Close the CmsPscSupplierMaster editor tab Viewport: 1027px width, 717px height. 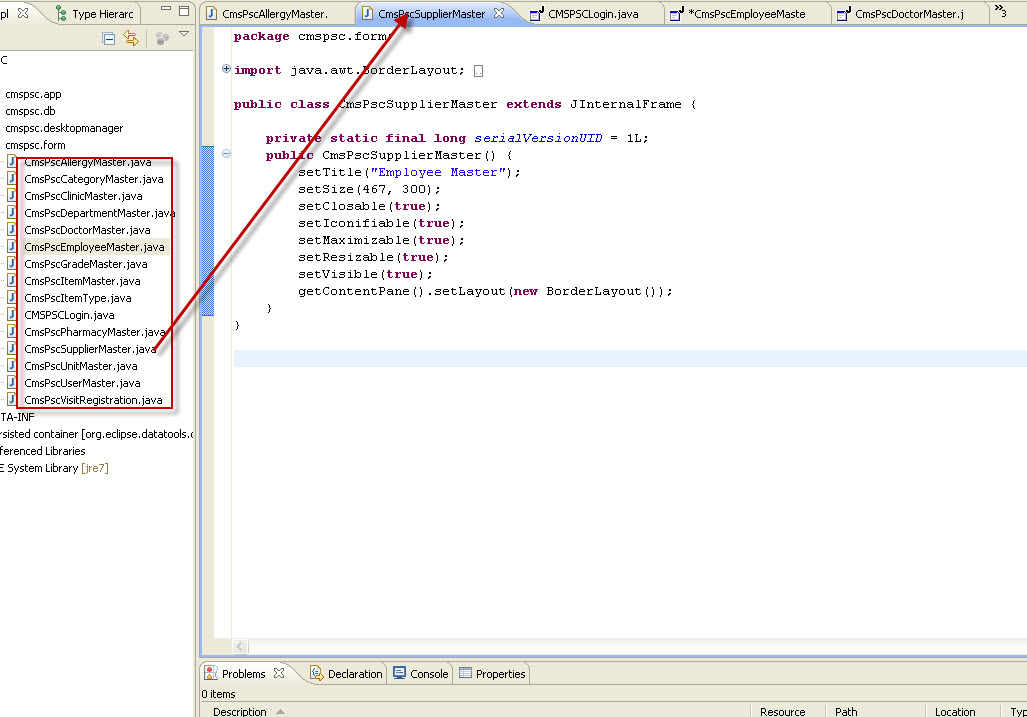[499, 13]
